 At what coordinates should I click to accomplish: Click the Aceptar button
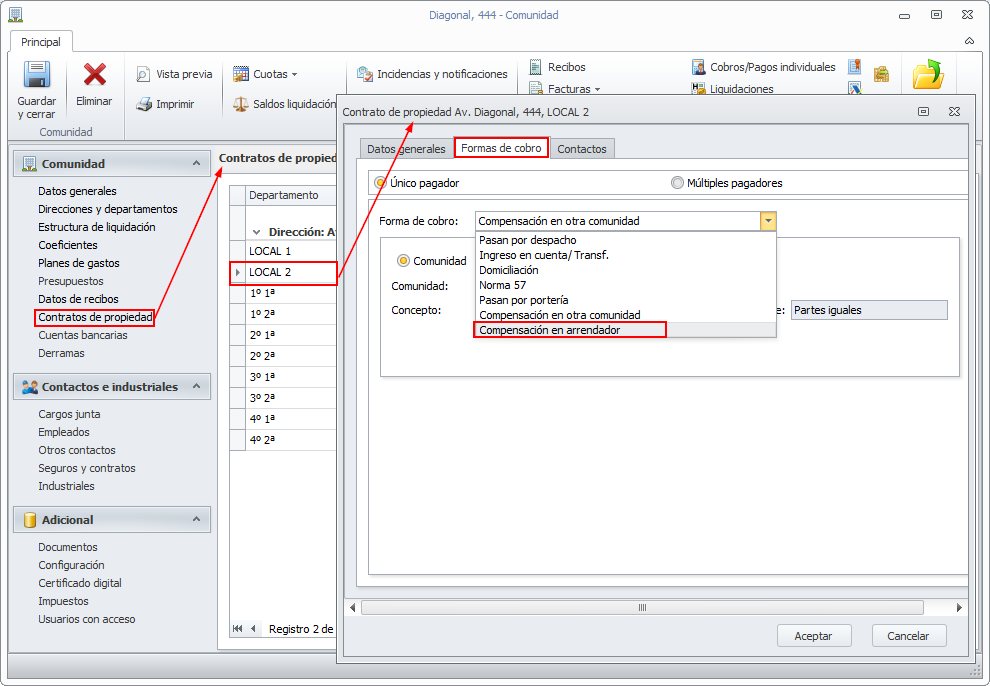coord(813,636)
